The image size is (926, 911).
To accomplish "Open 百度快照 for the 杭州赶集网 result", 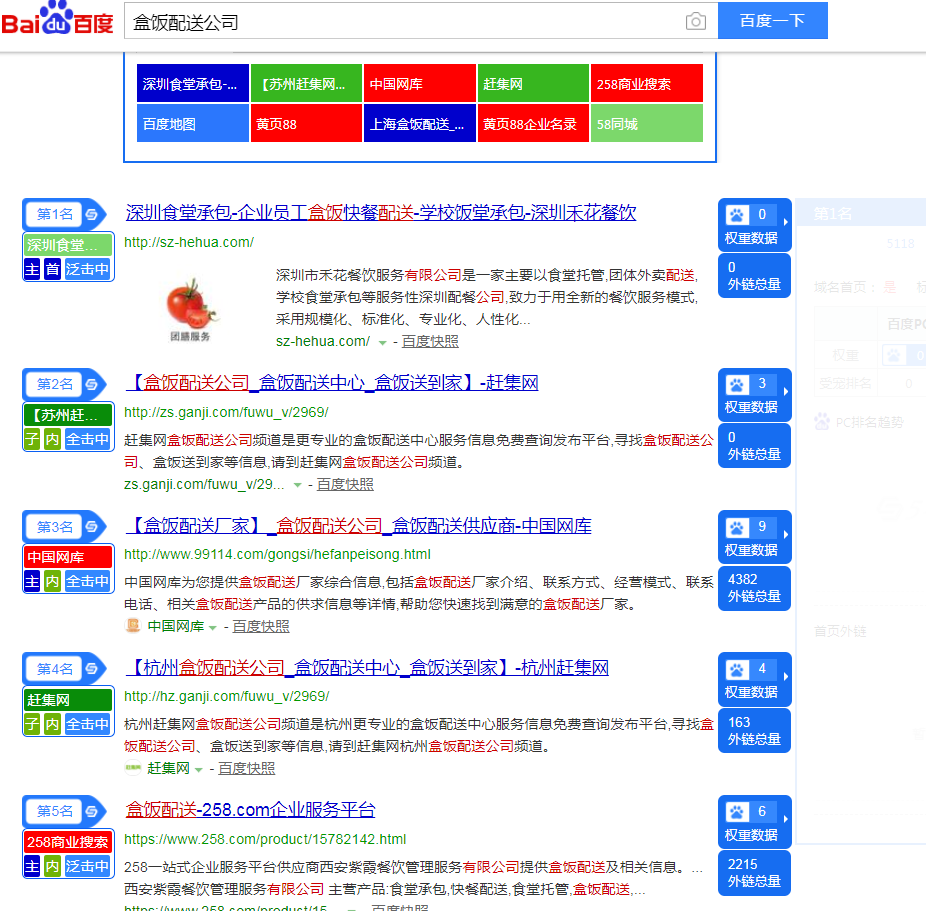I will (x=246, y=768).
